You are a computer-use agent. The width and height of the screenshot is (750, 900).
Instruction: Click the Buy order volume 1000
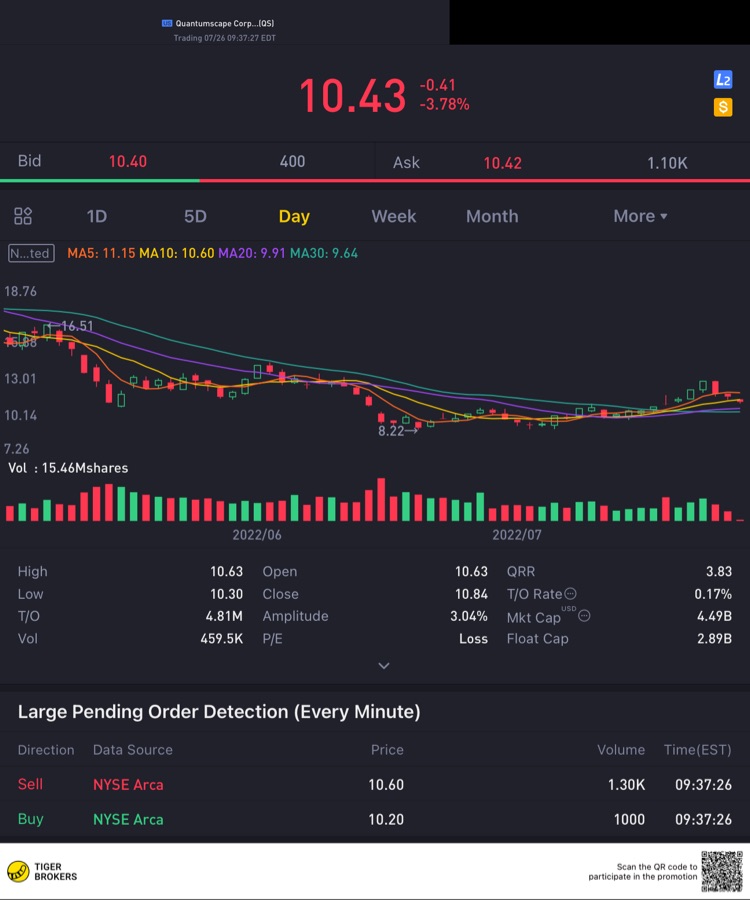629,820
